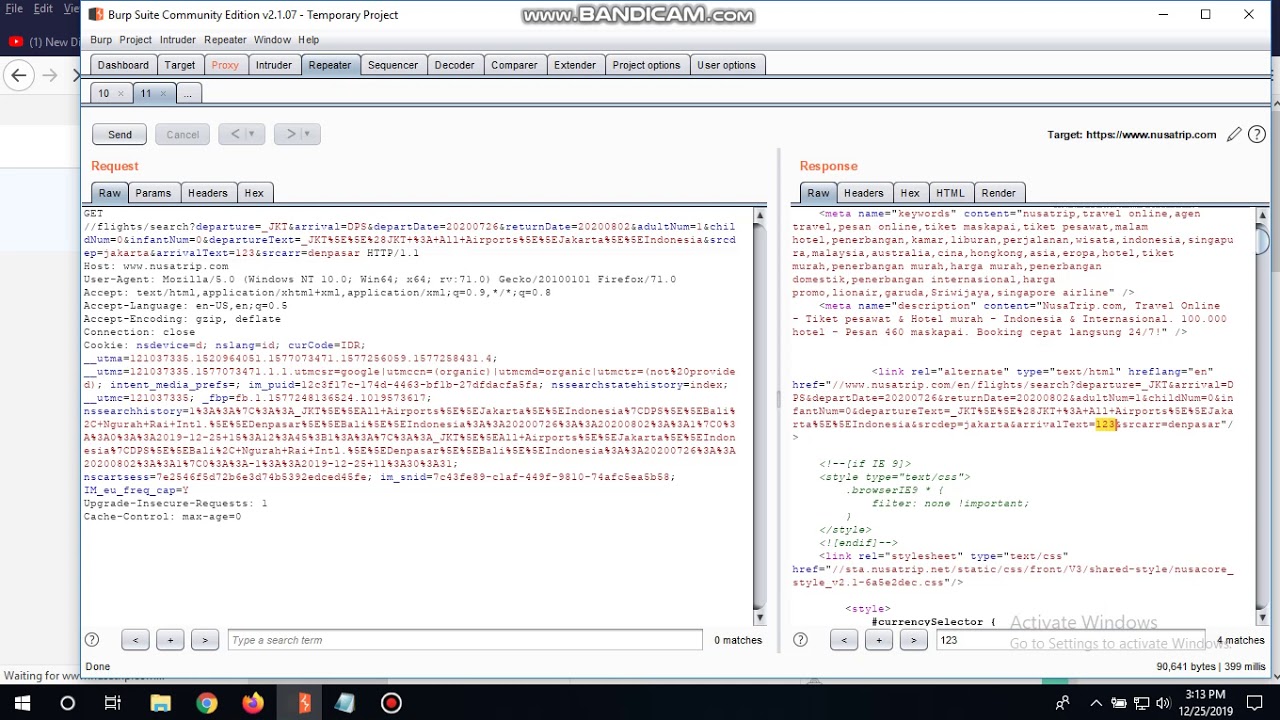
Task: Open Google Chrome from taskbar
Action: (x=207, y=703)
